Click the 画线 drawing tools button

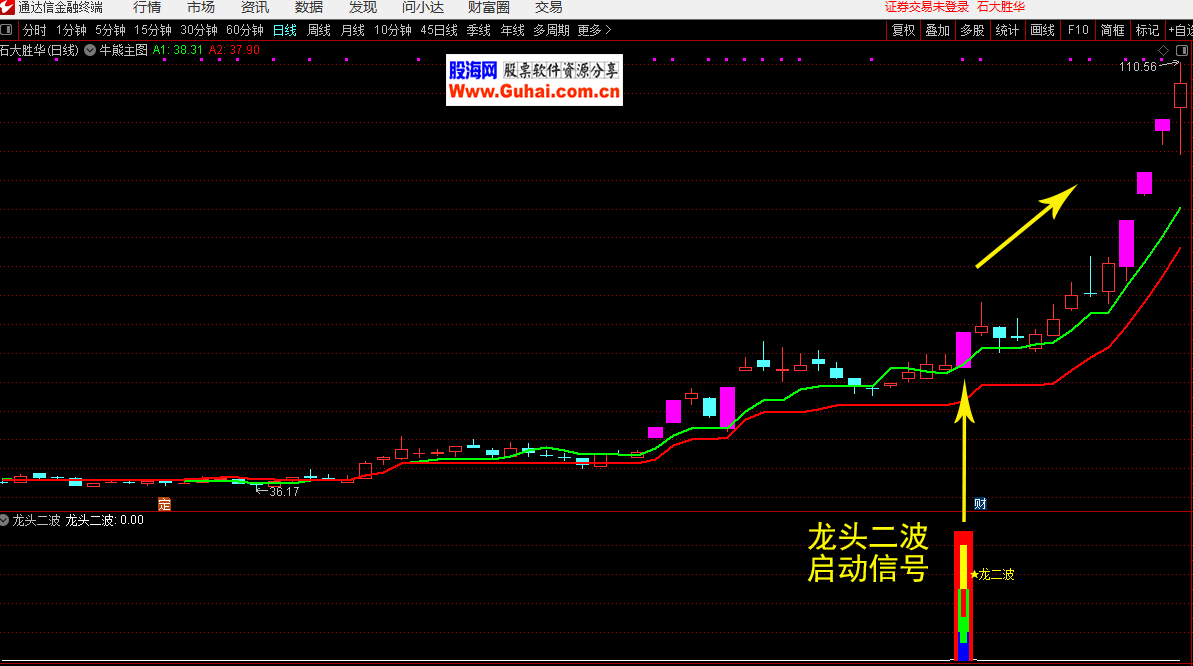point(1042,30)
